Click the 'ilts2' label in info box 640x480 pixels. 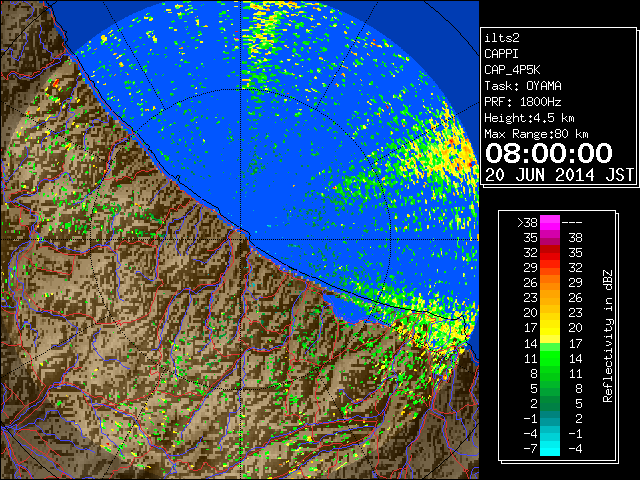(502, 38)
